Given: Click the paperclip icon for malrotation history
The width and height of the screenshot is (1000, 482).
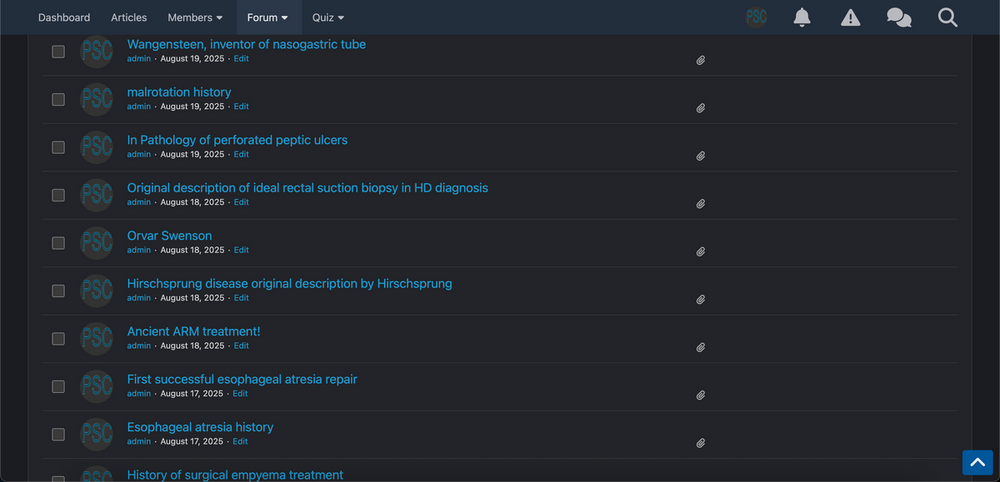Looking at the screenshot, I should pyautogui.click(x=700, y=108).
